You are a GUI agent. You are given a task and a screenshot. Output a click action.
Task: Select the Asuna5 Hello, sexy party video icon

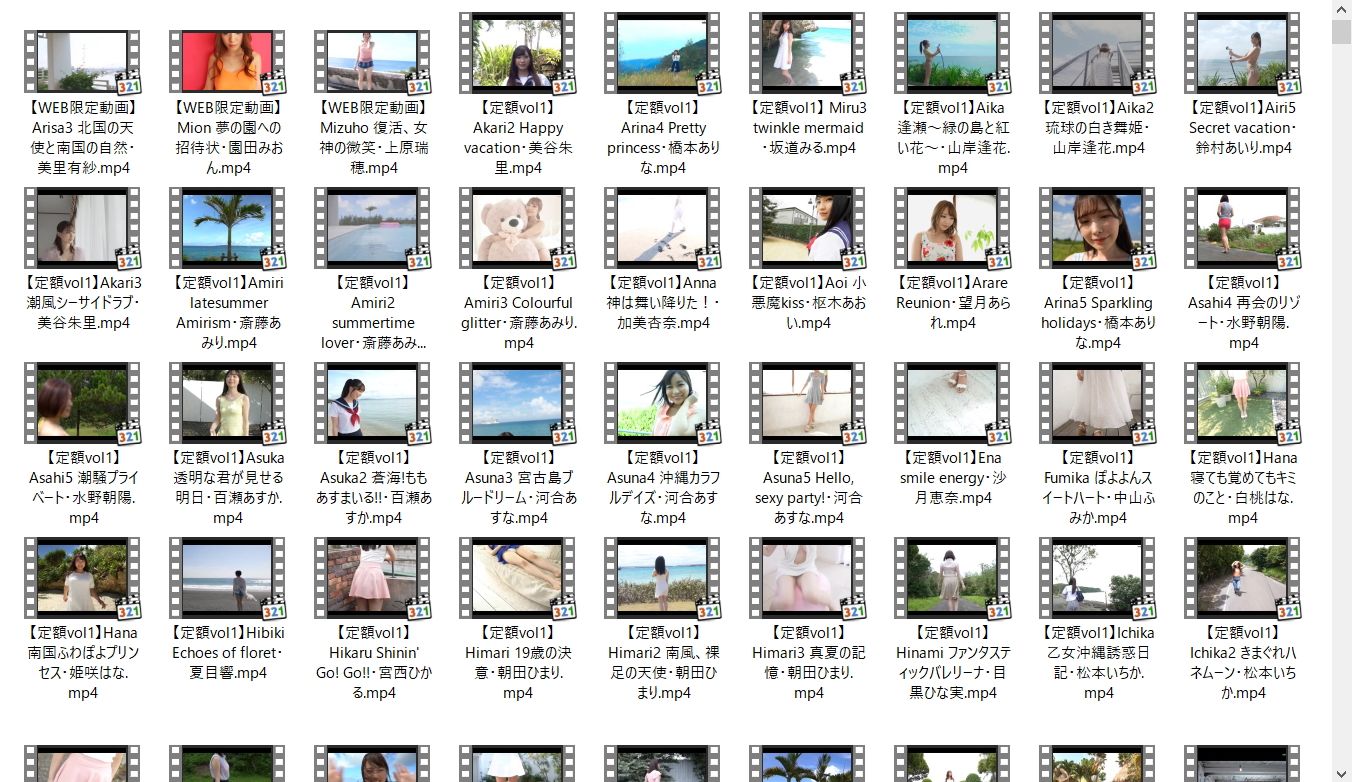coord(807,403)
